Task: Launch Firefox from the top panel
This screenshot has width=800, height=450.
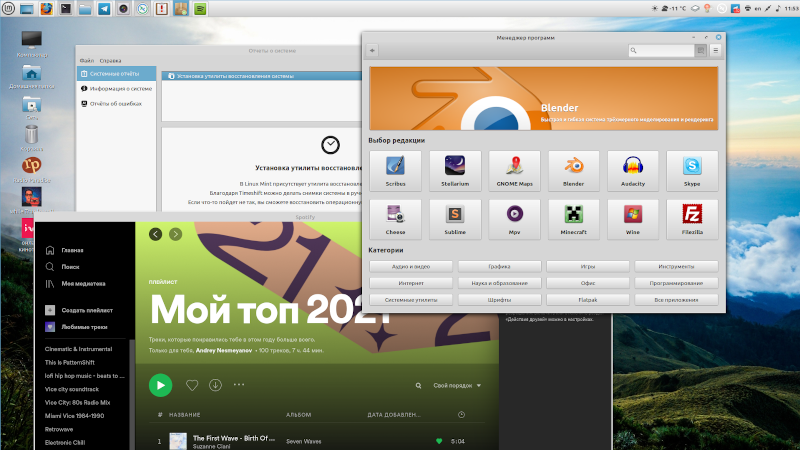Action: coord(48,8)
